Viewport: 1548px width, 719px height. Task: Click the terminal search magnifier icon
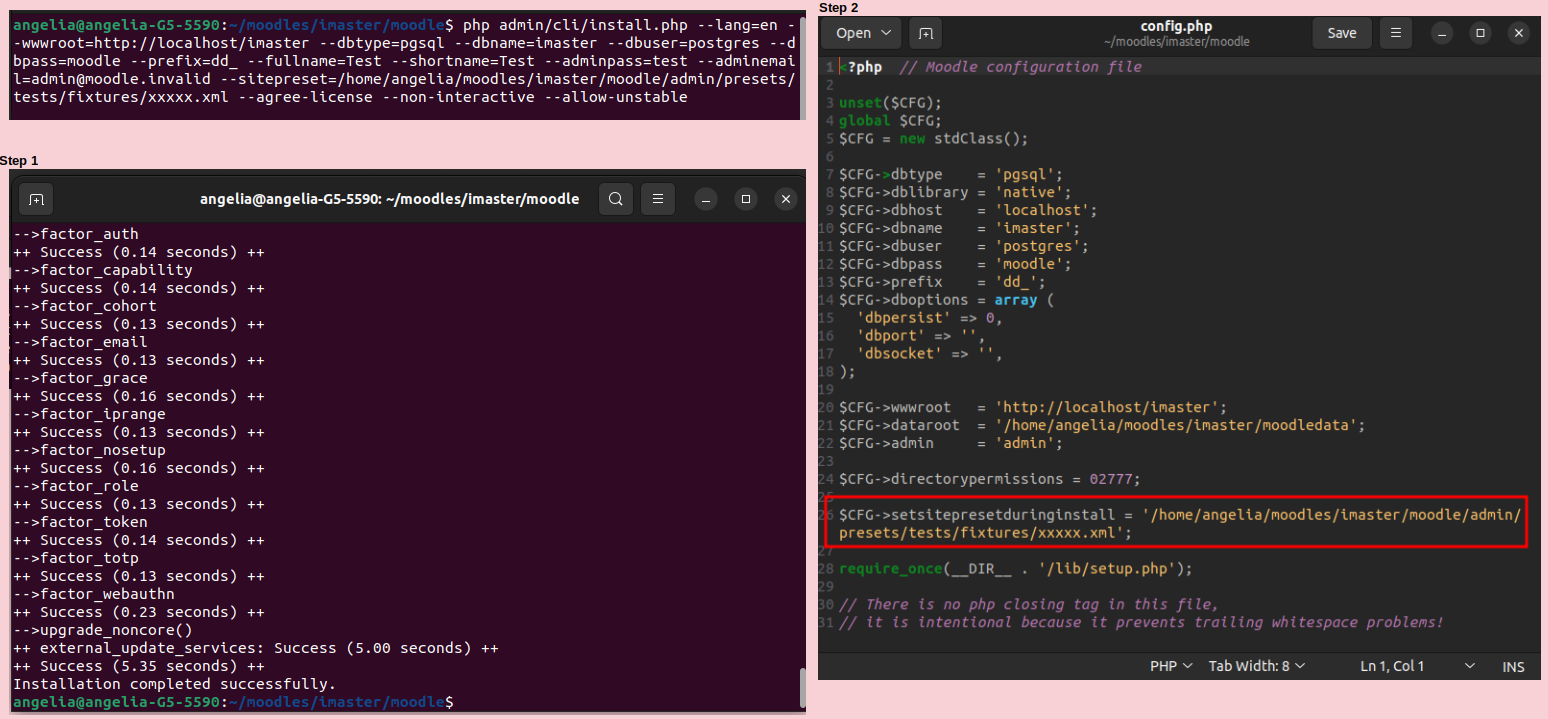point(616,199)
